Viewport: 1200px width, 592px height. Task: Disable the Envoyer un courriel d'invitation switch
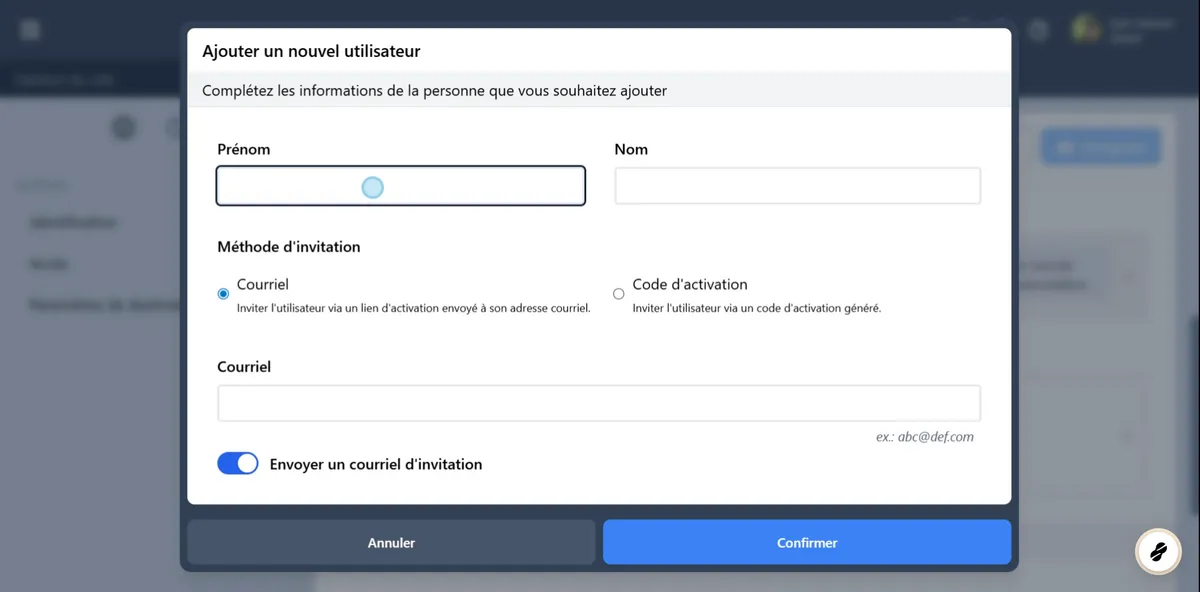[x=238, y=464]
